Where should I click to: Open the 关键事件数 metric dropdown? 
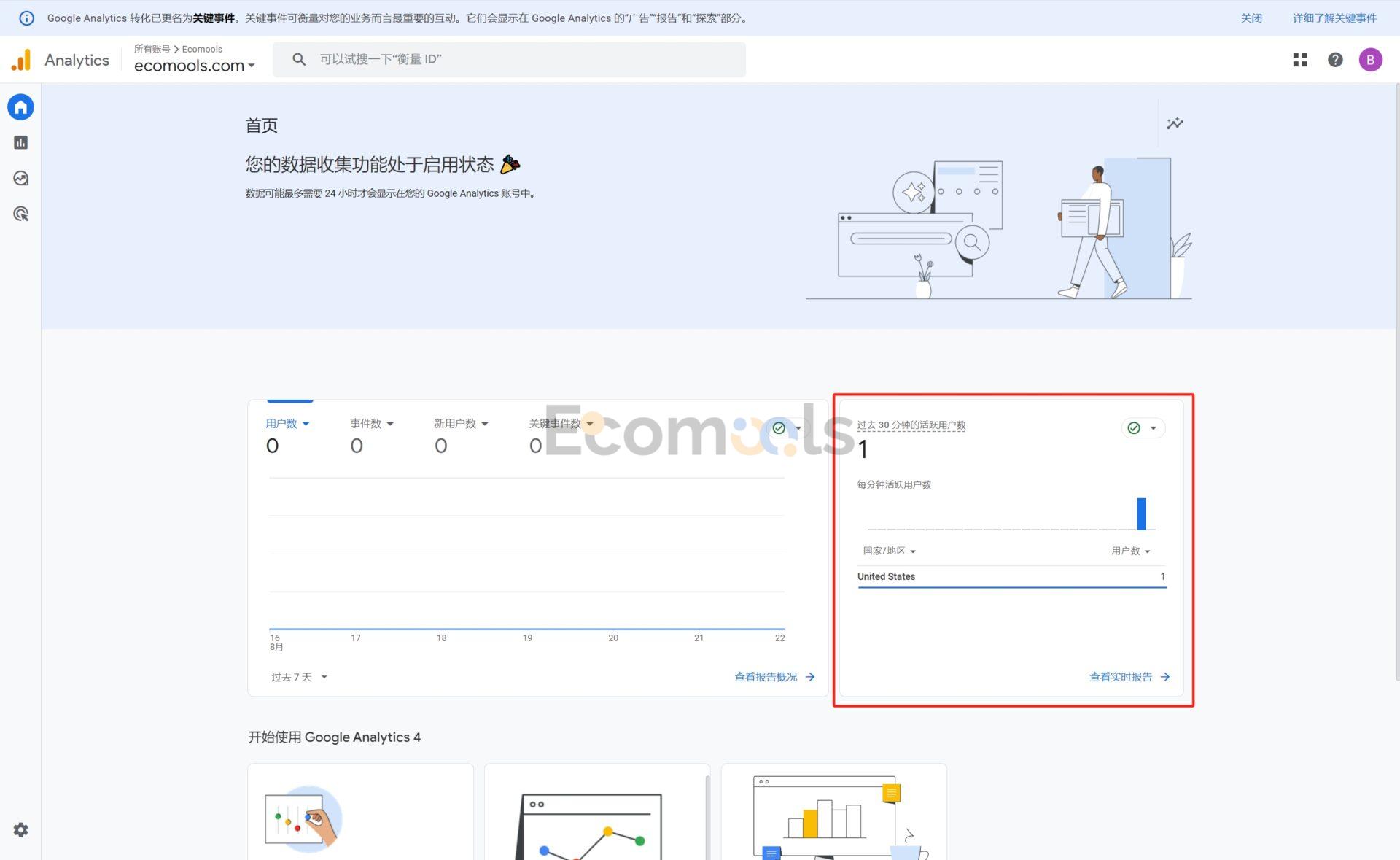[x=561, y=424]
